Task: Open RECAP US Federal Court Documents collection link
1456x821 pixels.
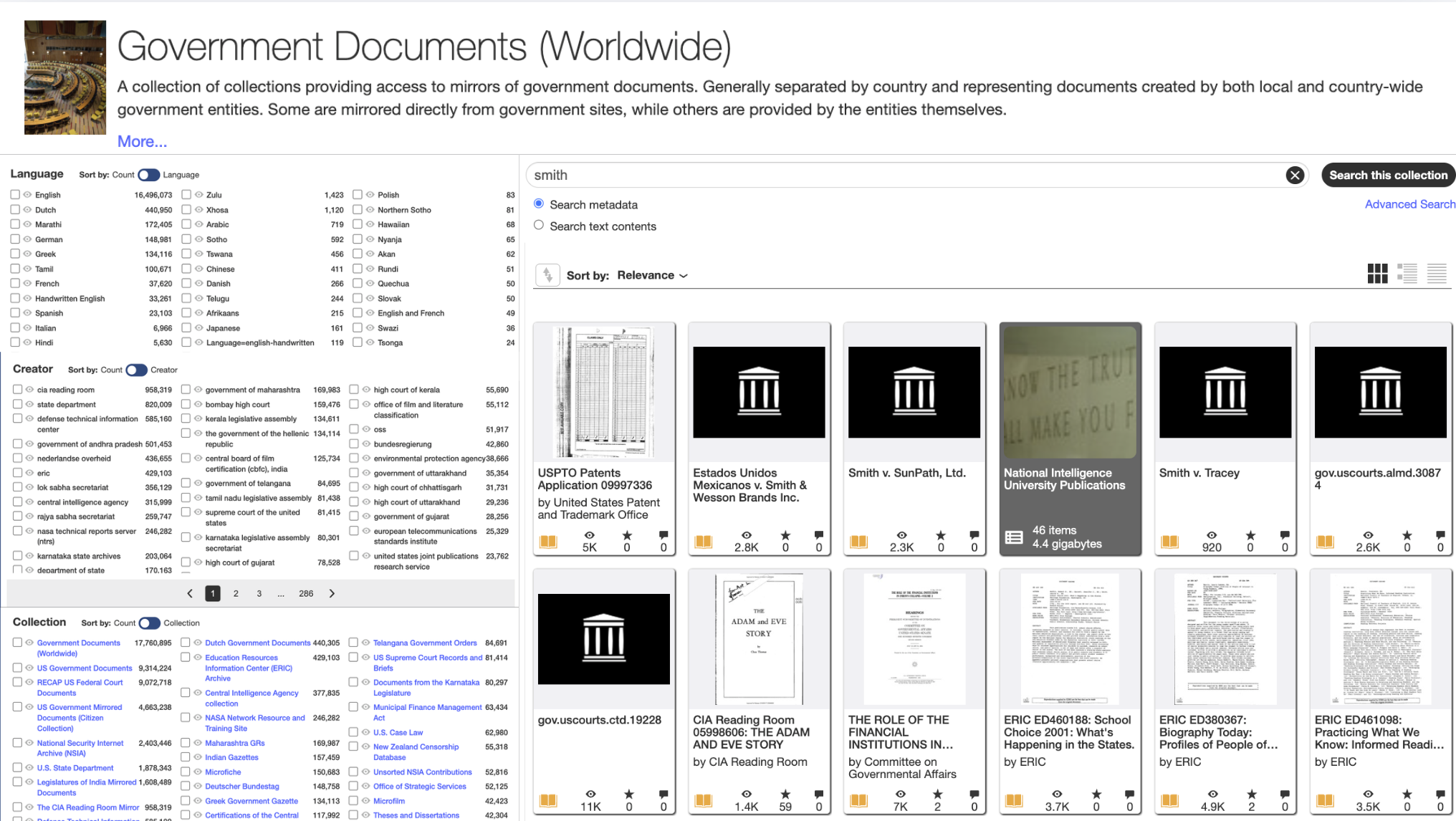Action: tap(80, 688)
